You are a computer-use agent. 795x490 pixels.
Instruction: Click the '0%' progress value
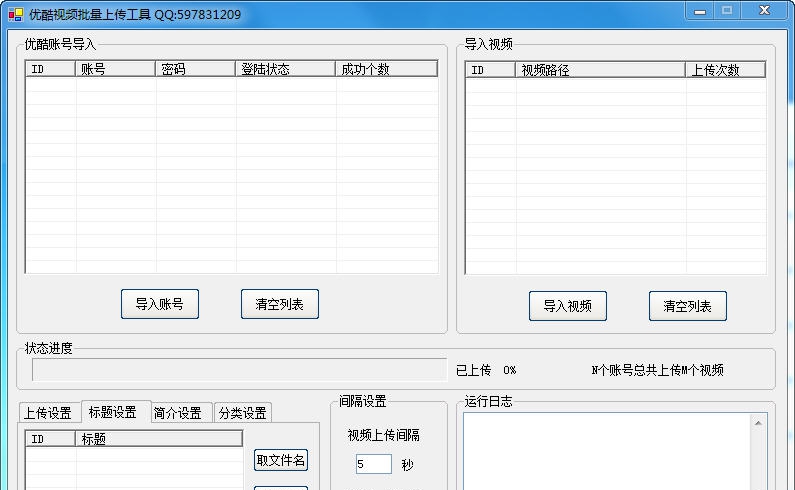tap(510, 370)
